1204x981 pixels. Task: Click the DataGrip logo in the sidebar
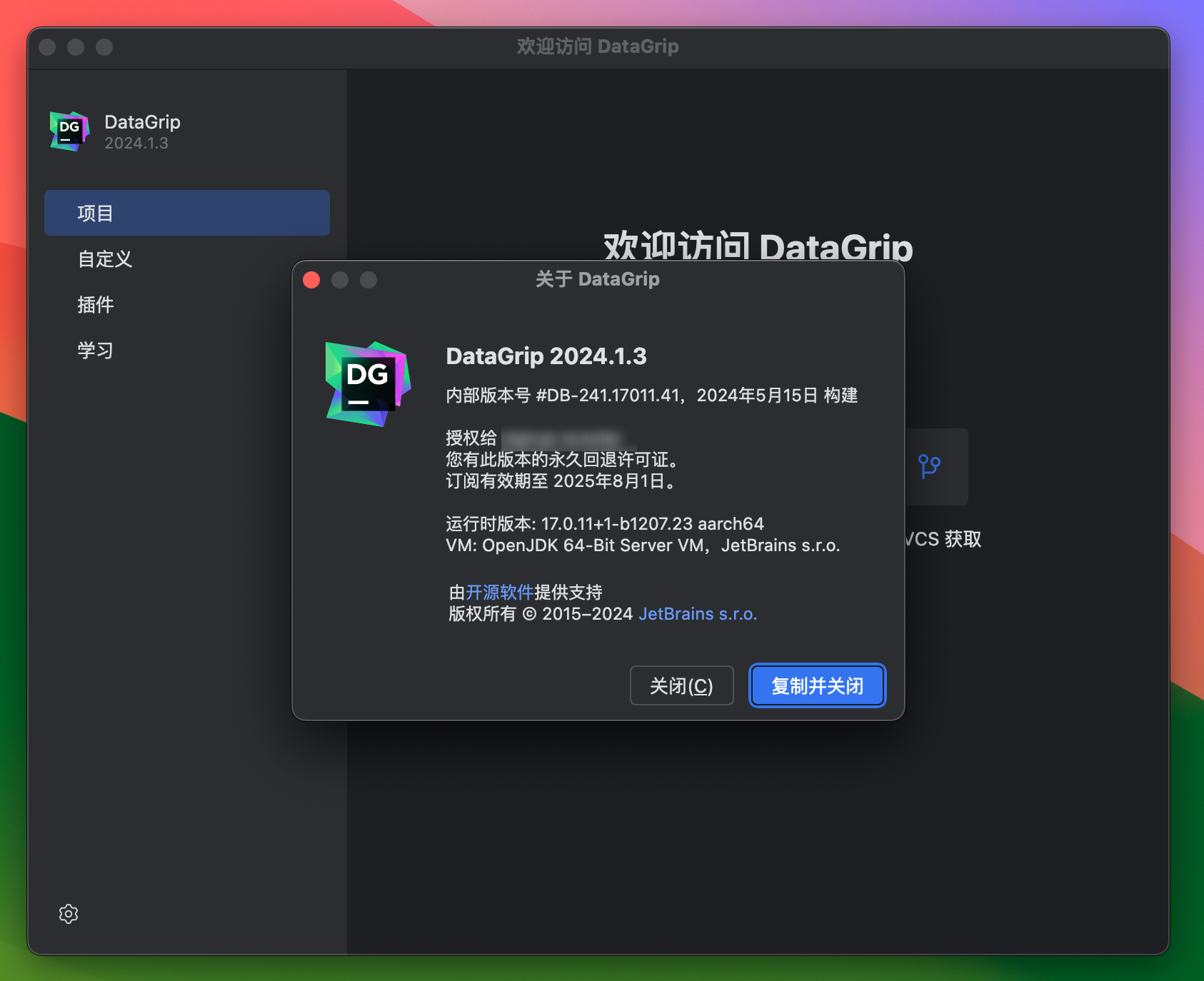[69, 131]
